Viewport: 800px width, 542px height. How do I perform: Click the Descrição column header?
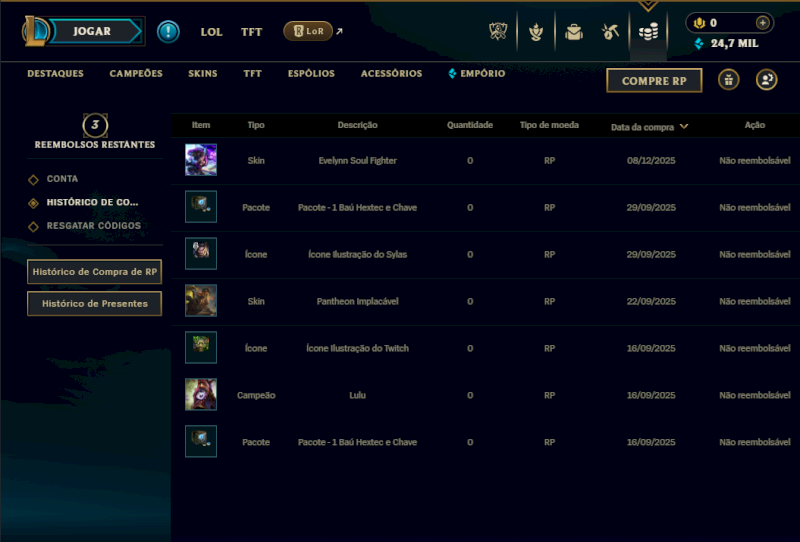pyautogui.click(x=357, y=125)
